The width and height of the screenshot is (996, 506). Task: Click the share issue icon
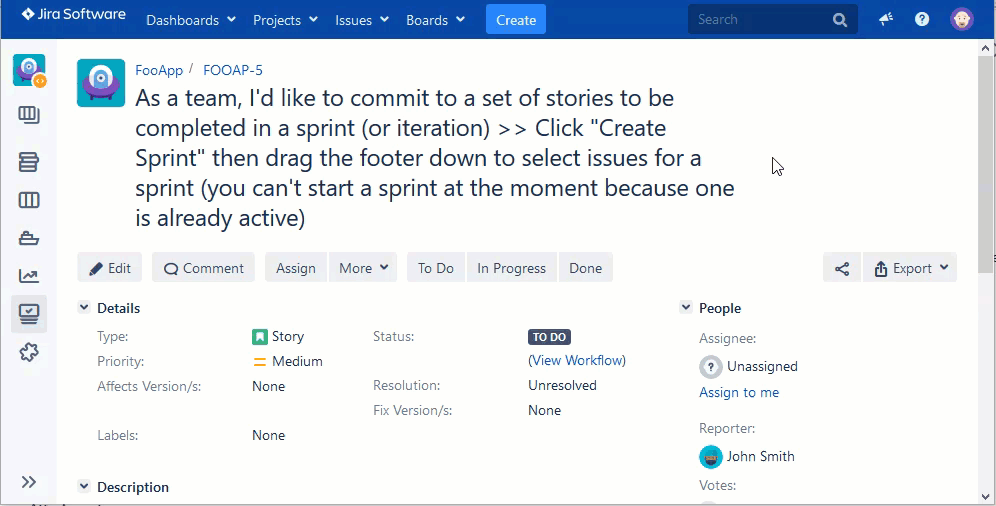click(x=842, y=268)
